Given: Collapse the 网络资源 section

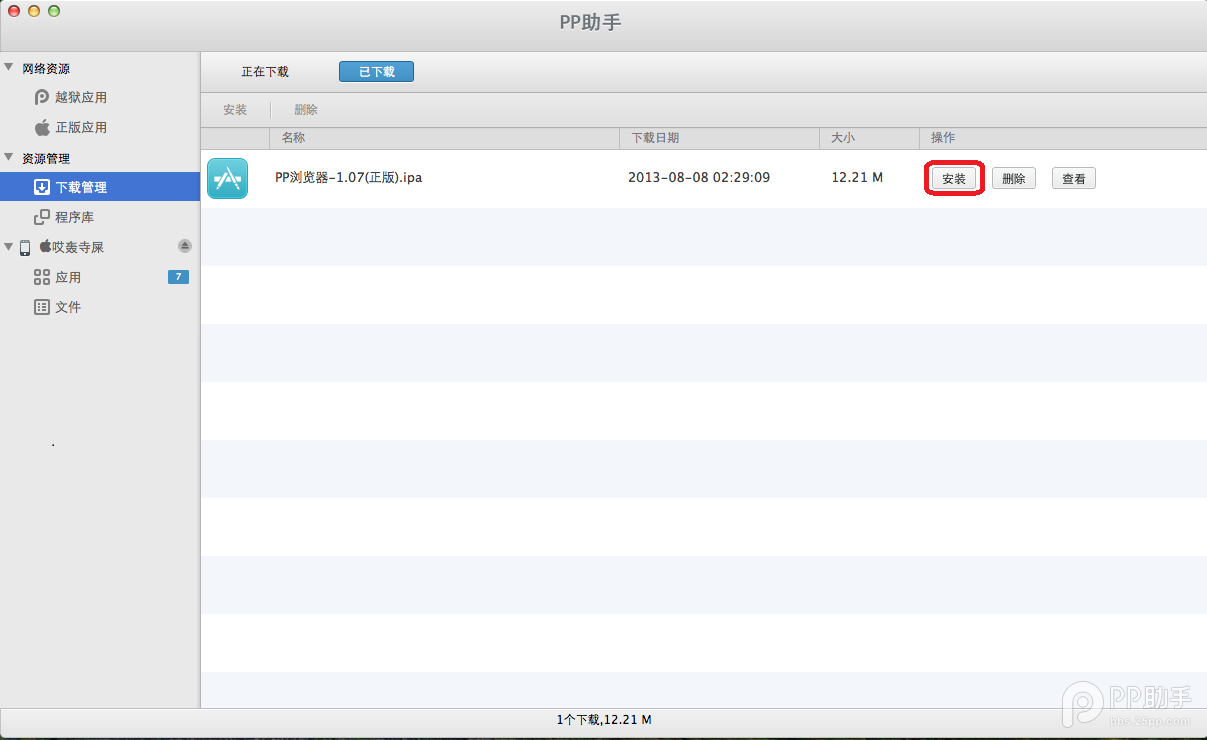Looking at the screenshot, I should coord(9,68).
